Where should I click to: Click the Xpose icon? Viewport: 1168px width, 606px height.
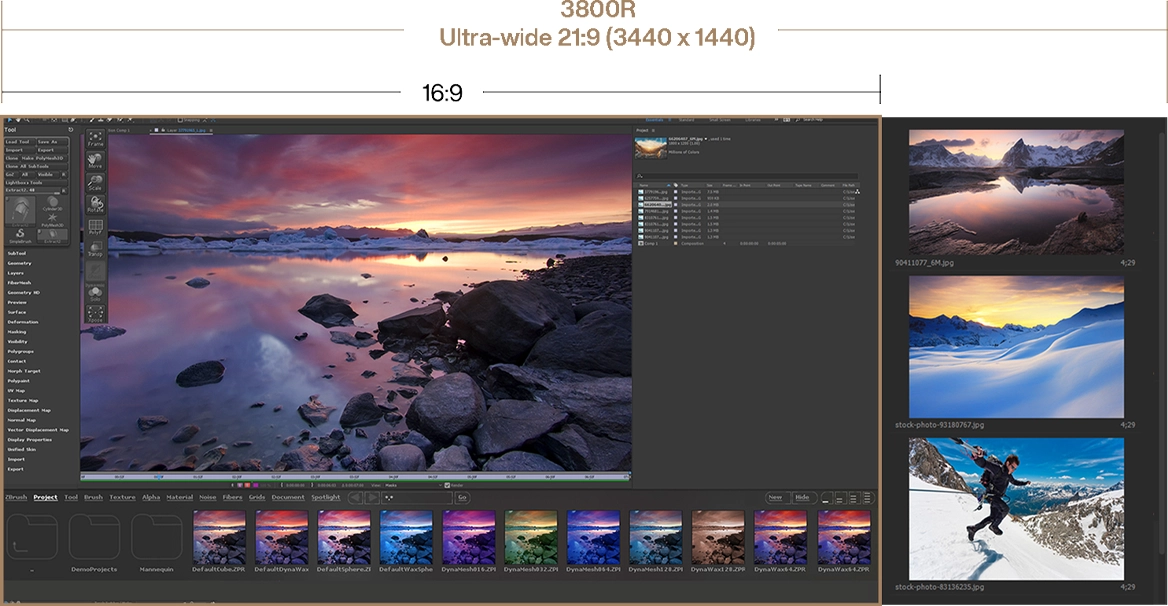point(95,314)
